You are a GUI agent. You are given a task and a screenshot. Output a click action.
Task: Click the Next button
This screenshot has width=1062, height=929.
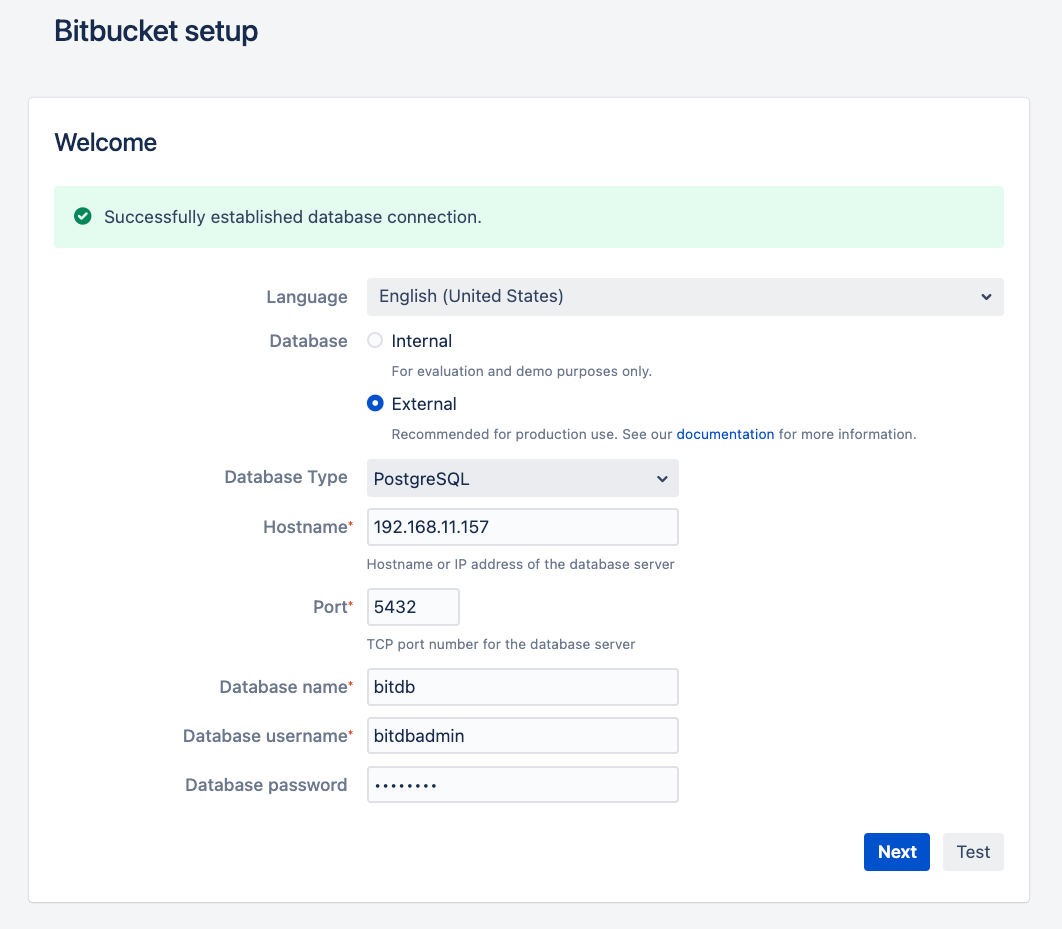pos(897,852)
